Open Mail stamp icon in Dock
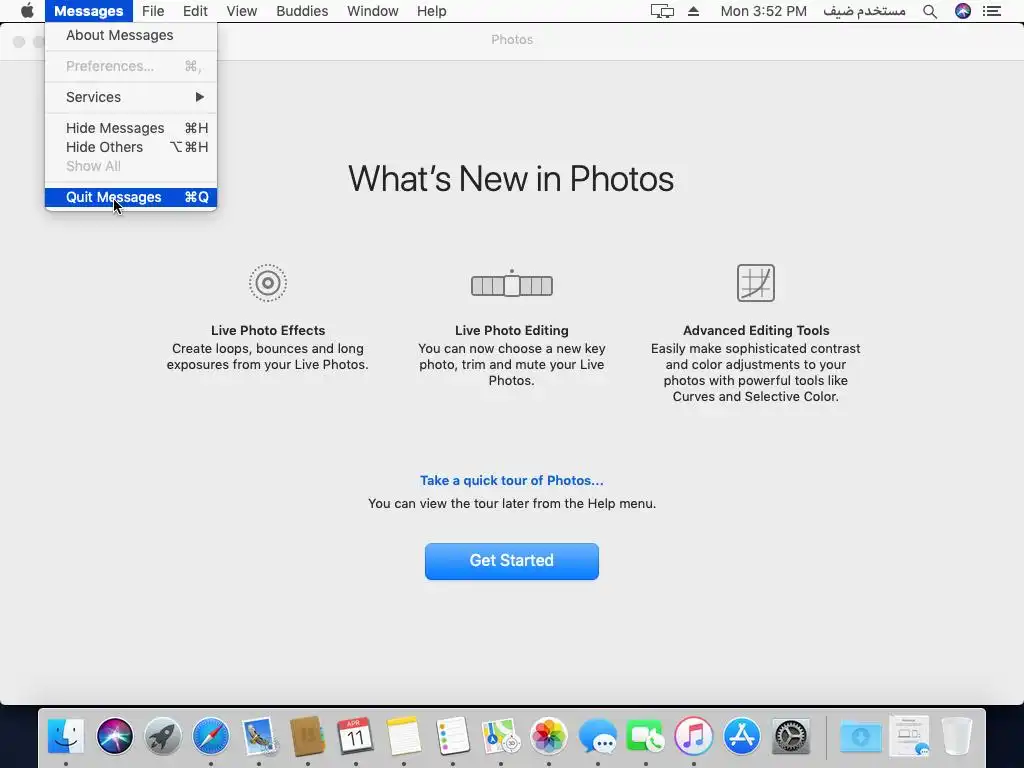The width and height of the screenshot is (1024, 768). [x=259, y=736]
